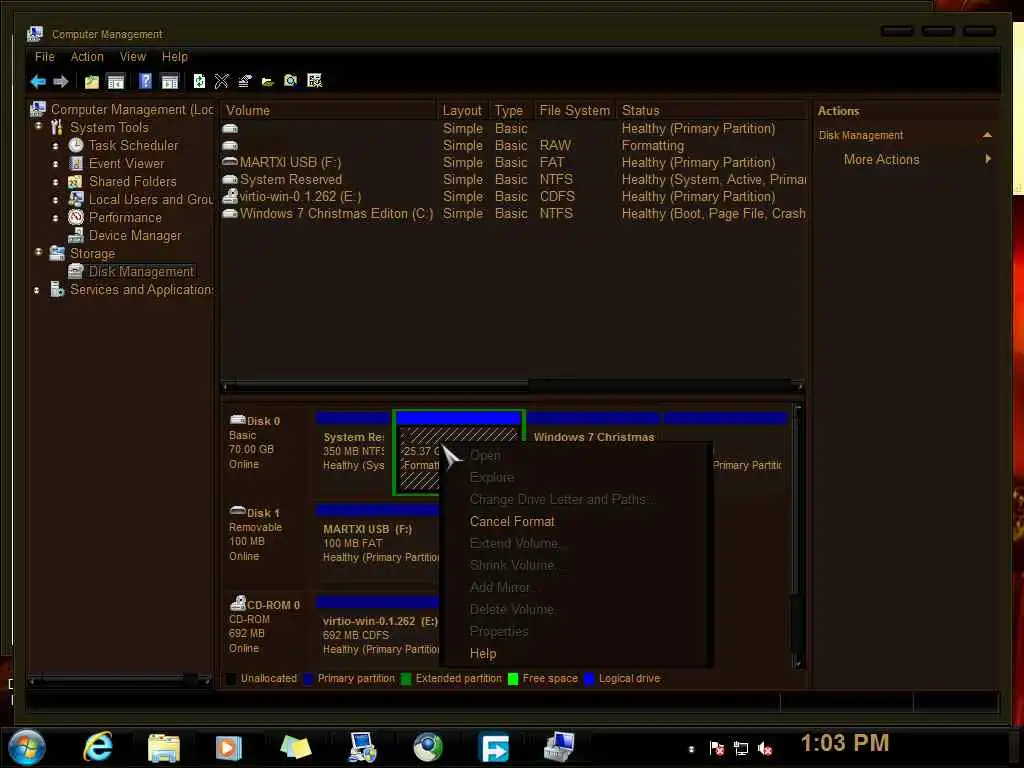Select Shared Folders in the tree
The width and height of the screenshot is (1024, 768).
pos(133,182)
